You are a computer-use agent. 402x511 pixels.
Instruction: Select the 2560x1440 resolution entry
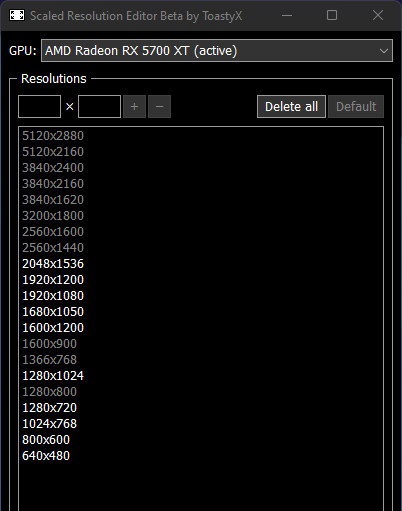[x=53, y=248]
